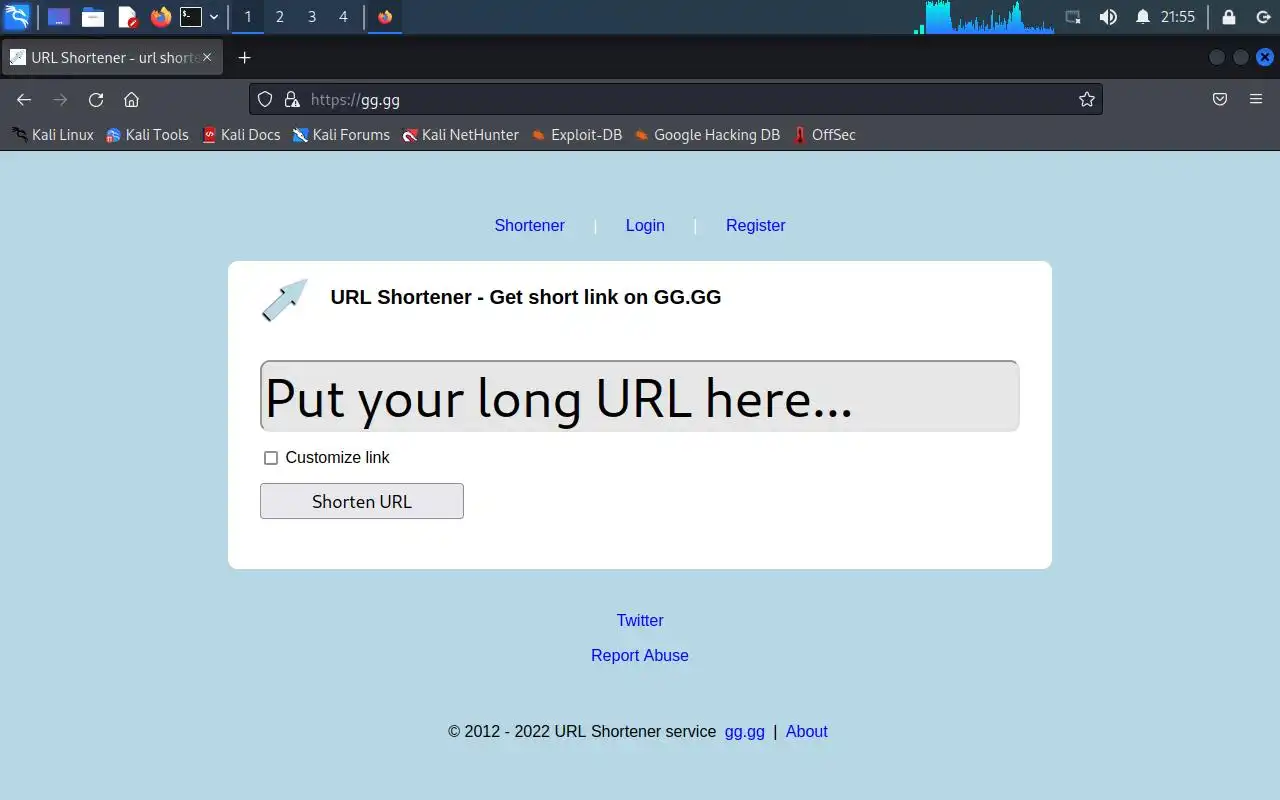
Task: Open the file manager panel icon
Action: (x=93, y=17)
